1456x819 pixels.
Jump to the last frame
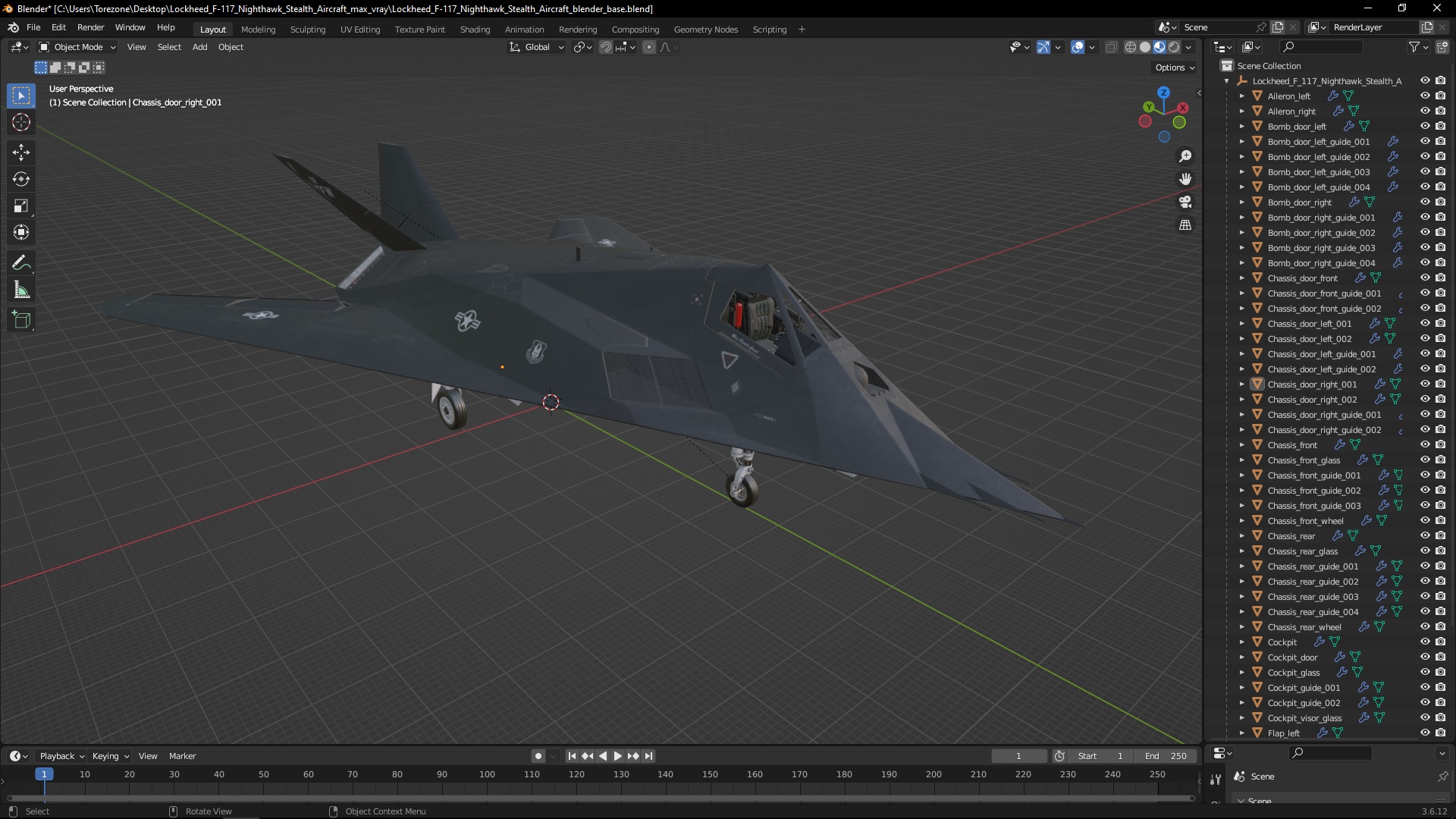click(x=648, y=756)
